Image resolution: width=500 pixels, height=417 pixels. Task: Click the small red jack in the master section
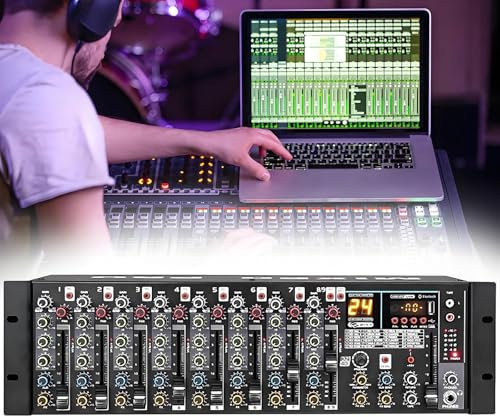point(411,360)
